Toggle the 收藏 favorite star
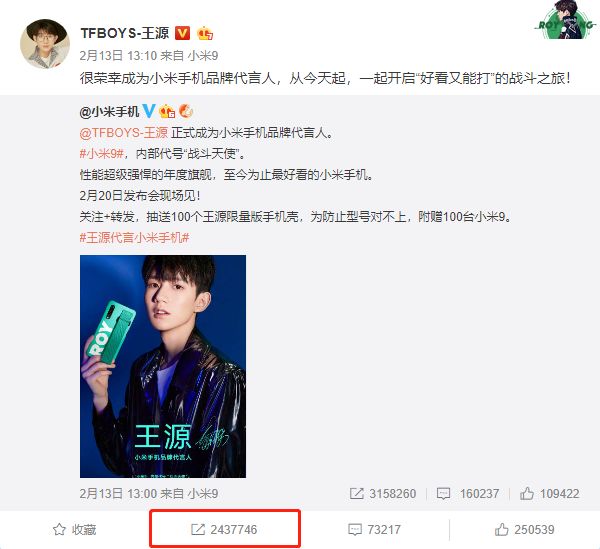 tap(75, 529)
